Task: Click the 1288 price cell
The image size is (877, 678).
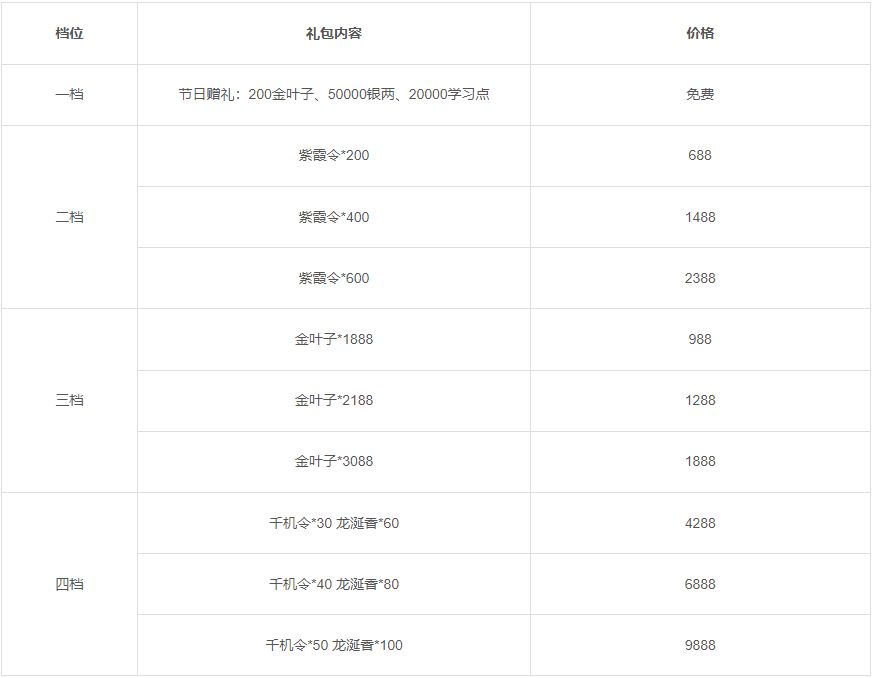Action: (x=700, y=400)
